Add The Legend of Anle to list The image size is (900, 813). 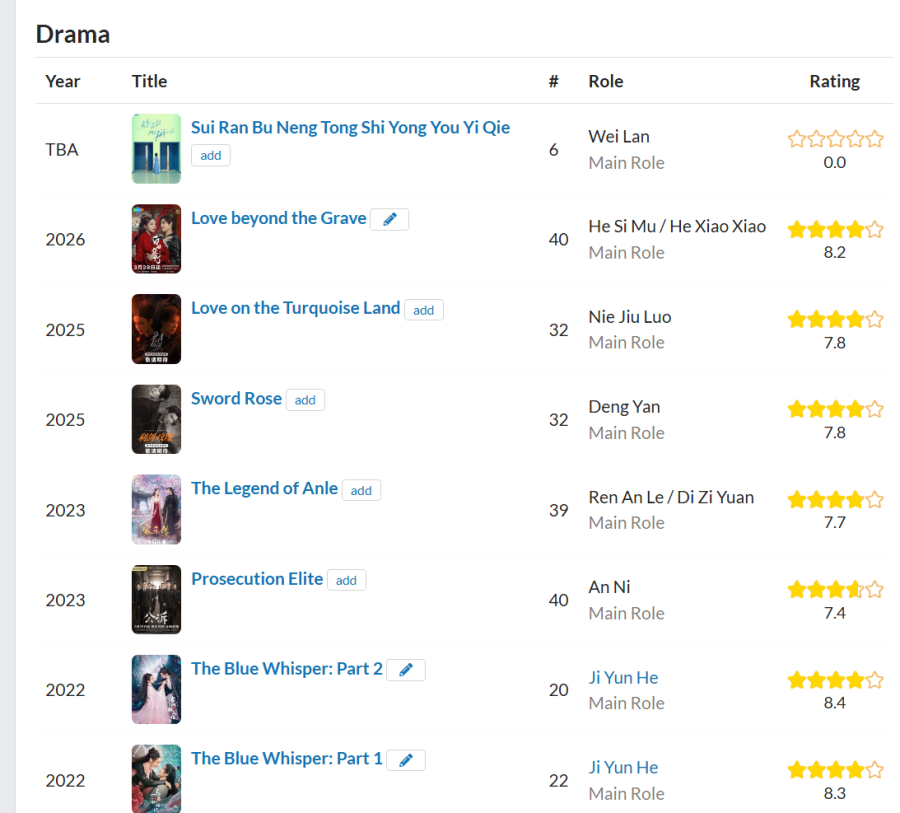[361, 490]
